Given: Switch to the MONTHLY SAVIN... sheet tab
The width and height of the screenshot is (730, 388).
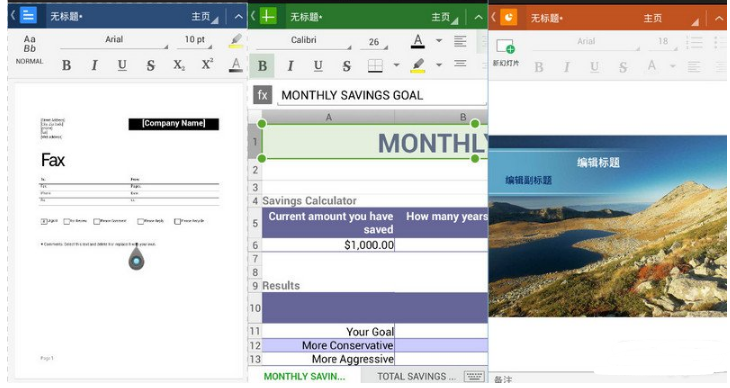Looking at the screenshot, I should tap(304, 376).
